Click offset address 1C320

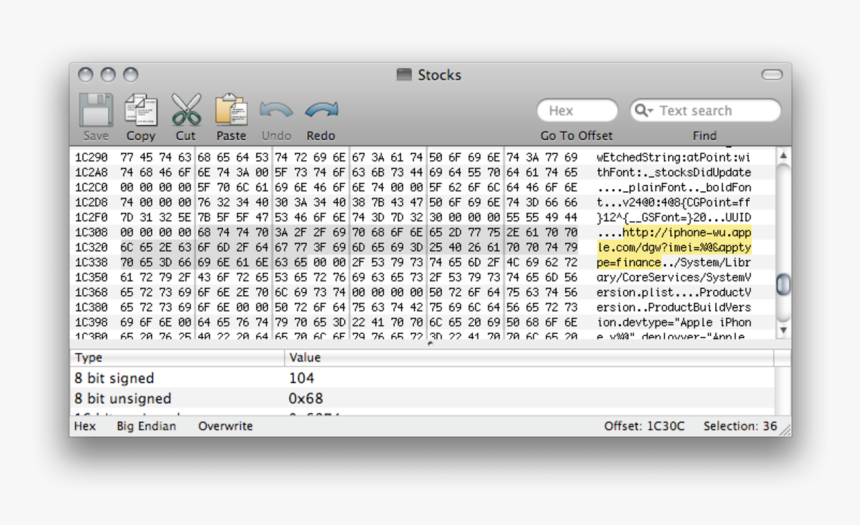[x=91, y=247]
